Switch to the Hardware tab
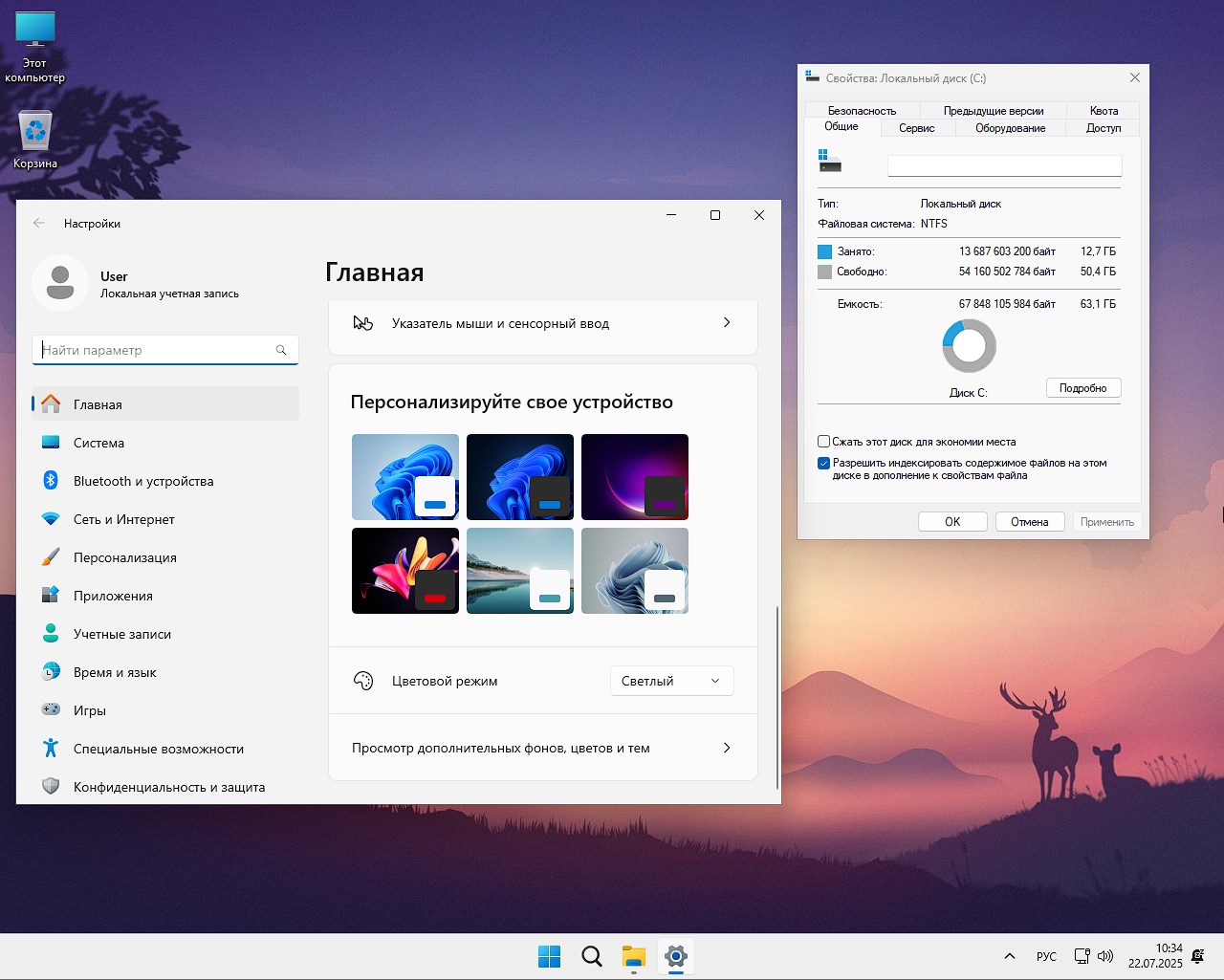 [1010, 128]
